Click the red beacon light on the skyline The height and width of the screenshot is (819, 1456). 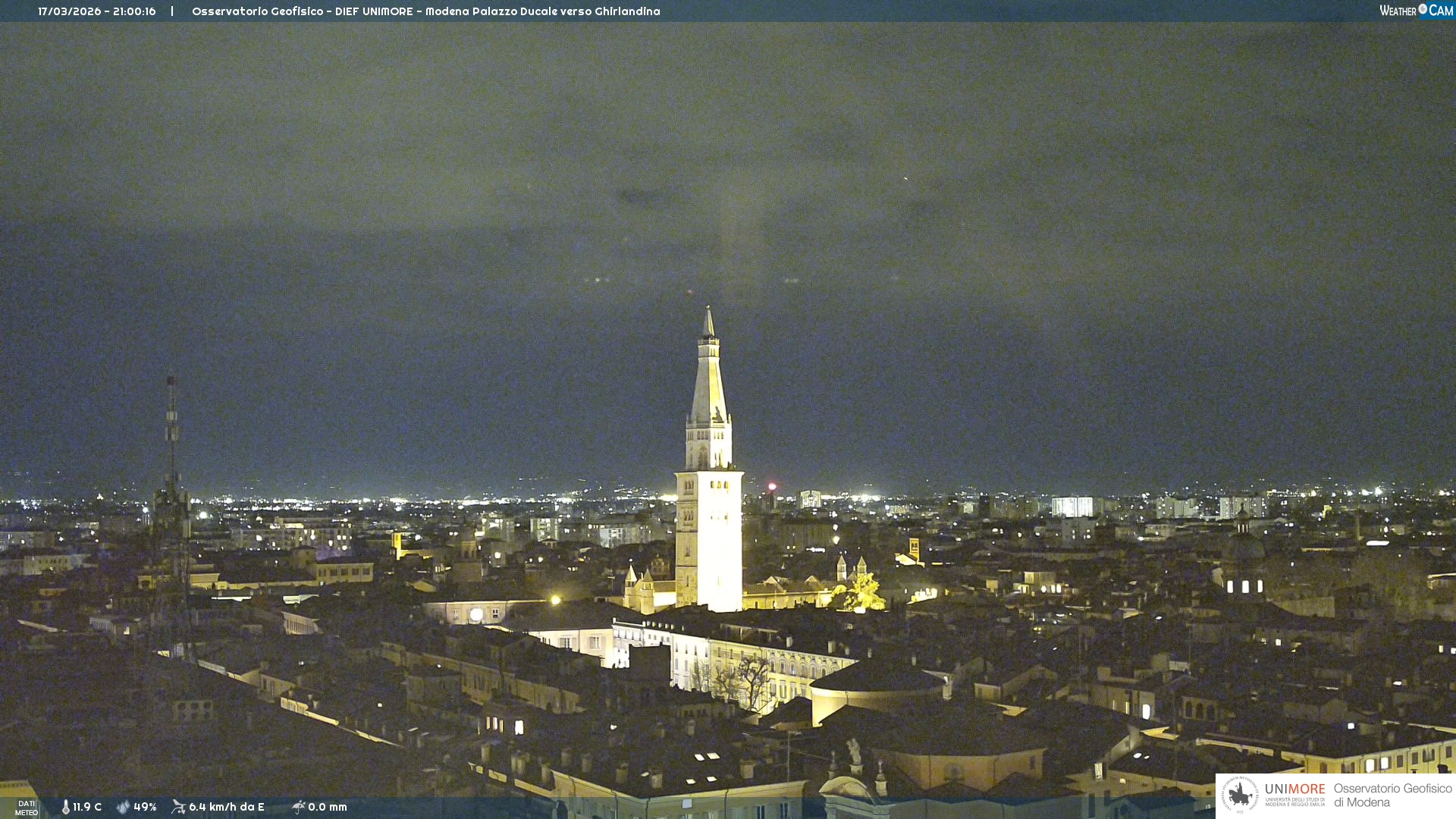[x=772, y=486]
